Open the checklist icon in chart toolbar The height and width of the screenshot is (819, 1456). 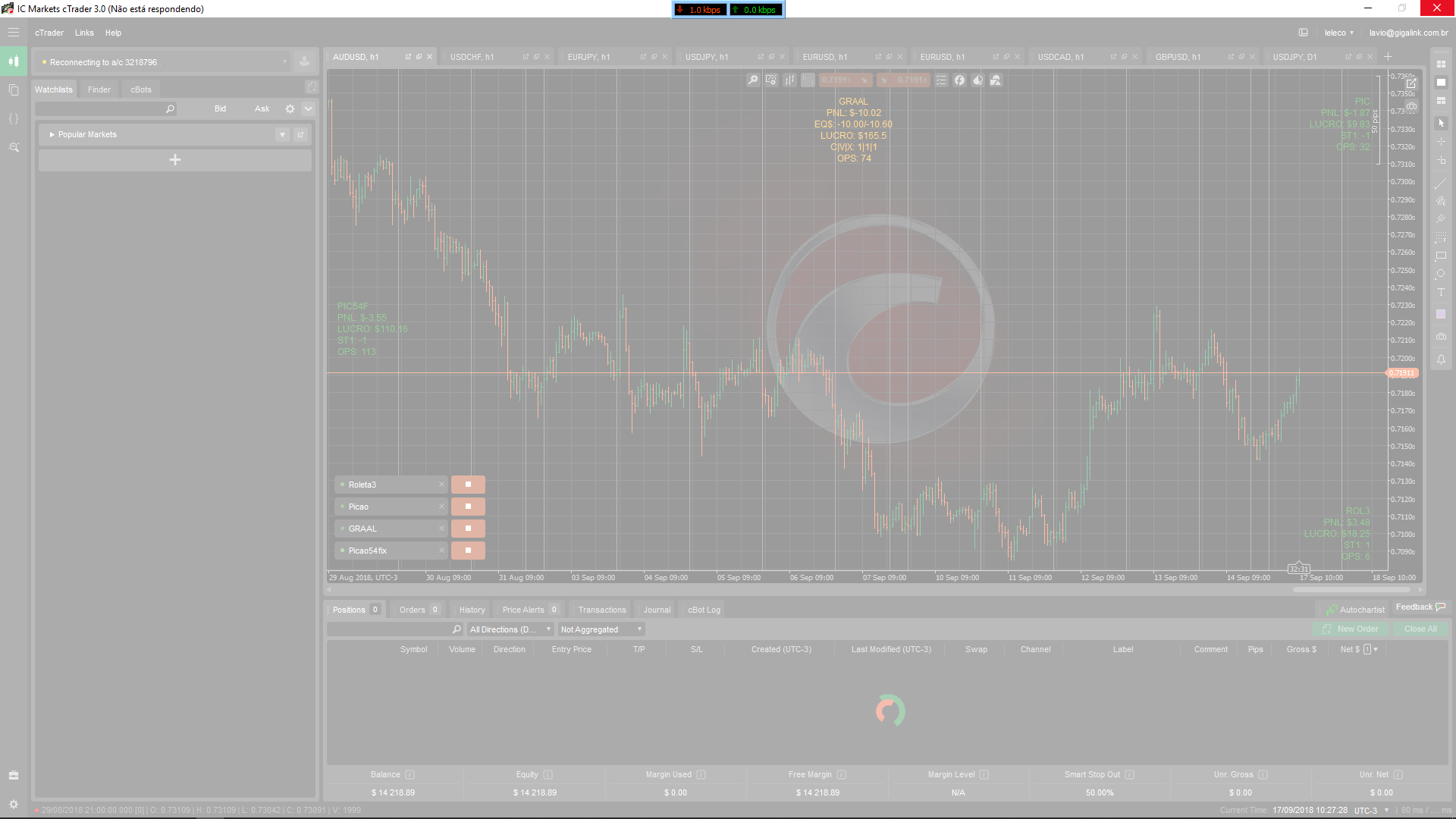point(941,80)
